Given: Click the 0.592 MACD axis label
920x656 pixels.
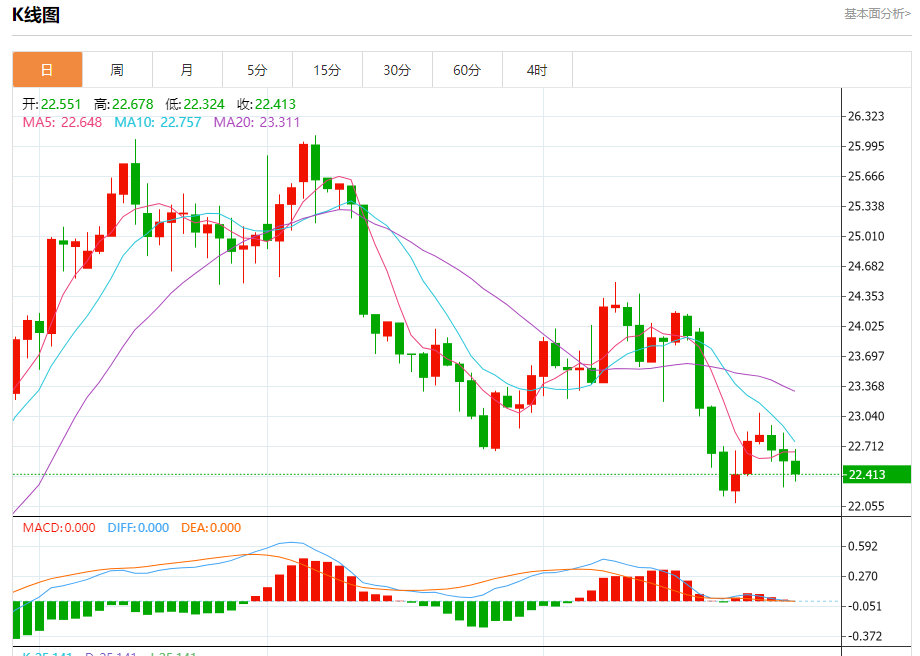Looking at the screenshot, I should (863, 546).
